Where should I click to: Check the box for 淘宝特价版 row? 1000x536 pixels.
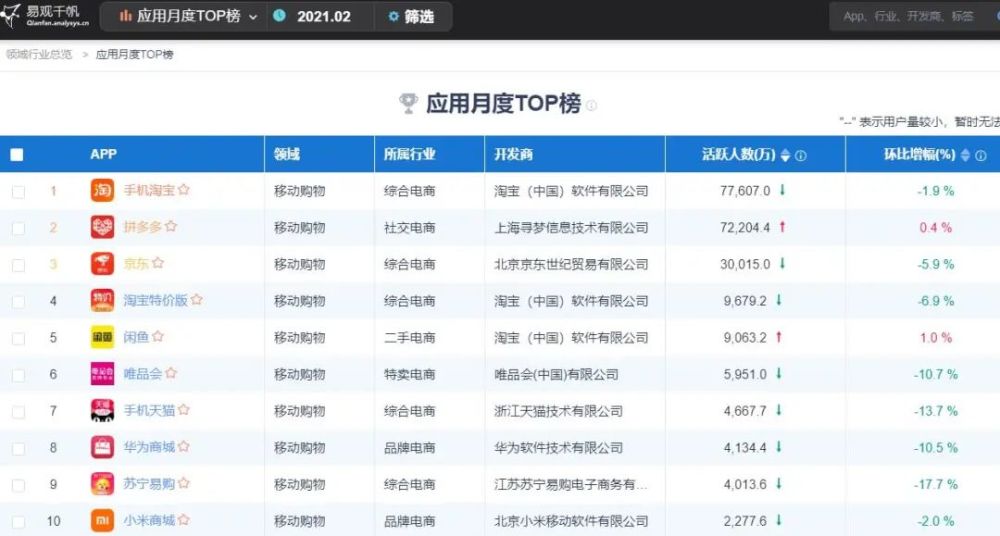[x=18, y=301]
